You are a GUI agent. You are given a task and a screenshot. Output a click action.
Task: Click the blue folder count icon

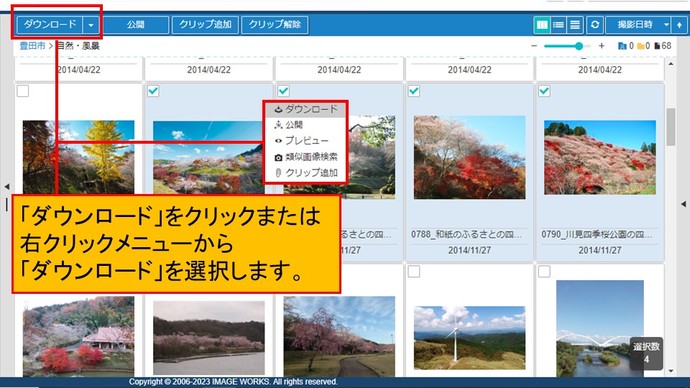tap(622, 46)
